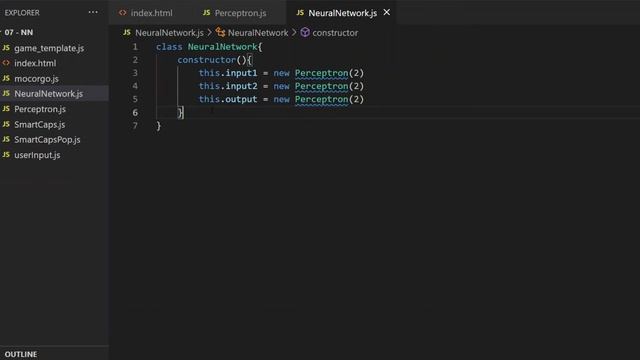Open mocorgo.js in the explorer
Image resolution: width=640 pixels, height=360 pixels.
tap(36, 78)
